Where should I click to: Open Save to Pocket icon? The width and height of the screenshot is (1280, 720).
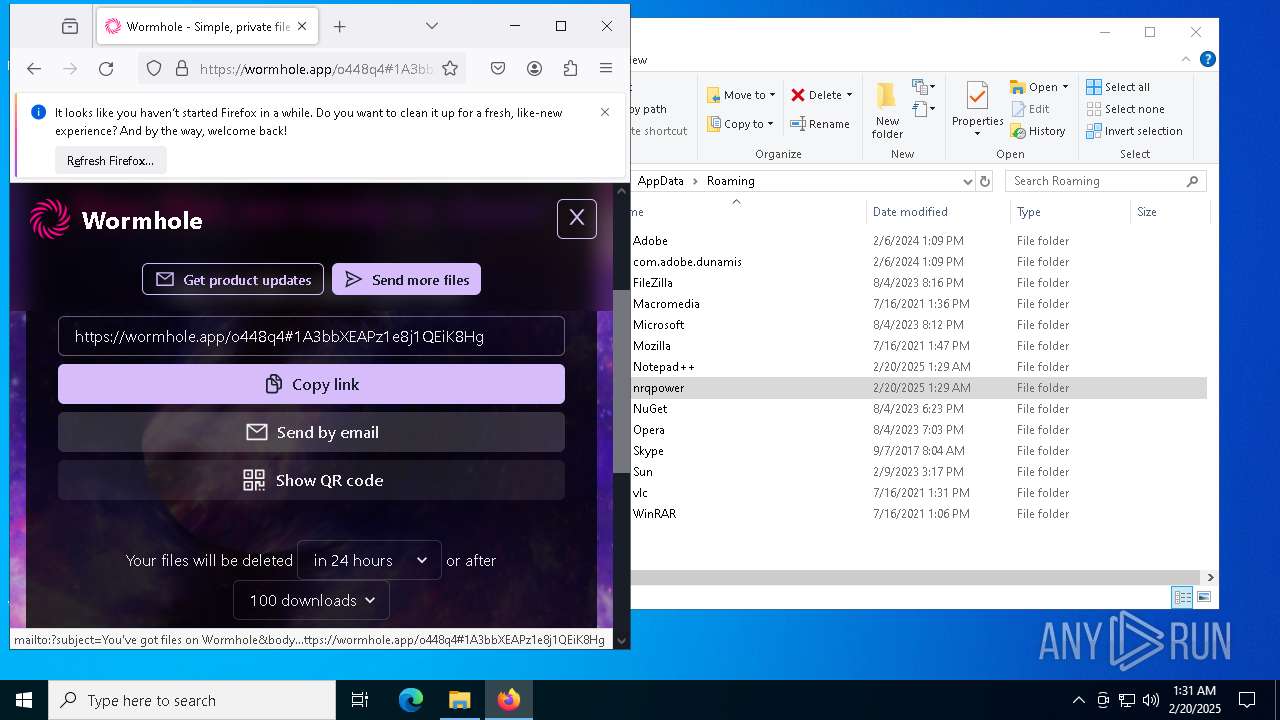coord(498,68)
